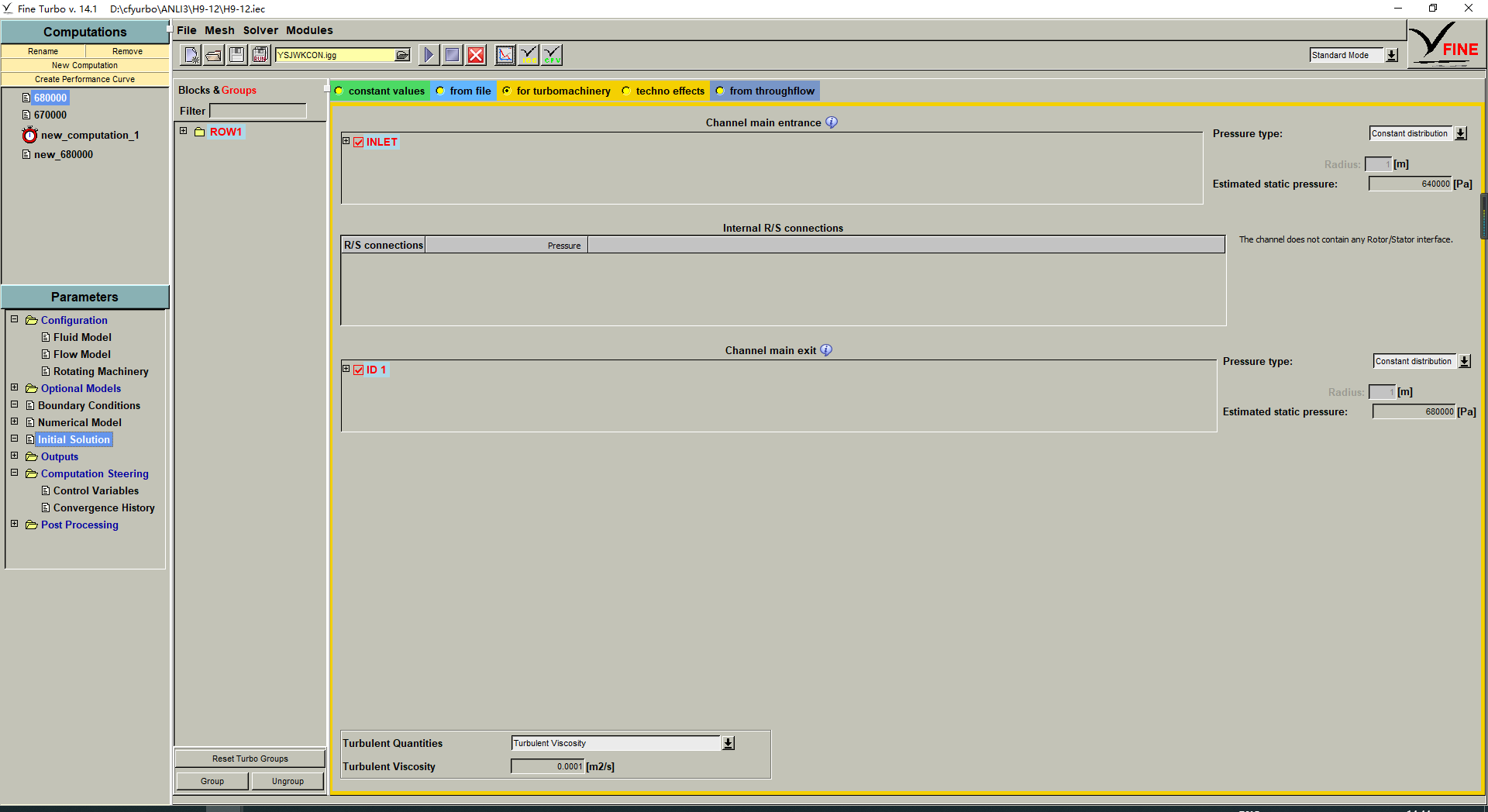Open the Modules menu
This screenshot has width=1488, height=812.
pos(309,30)
